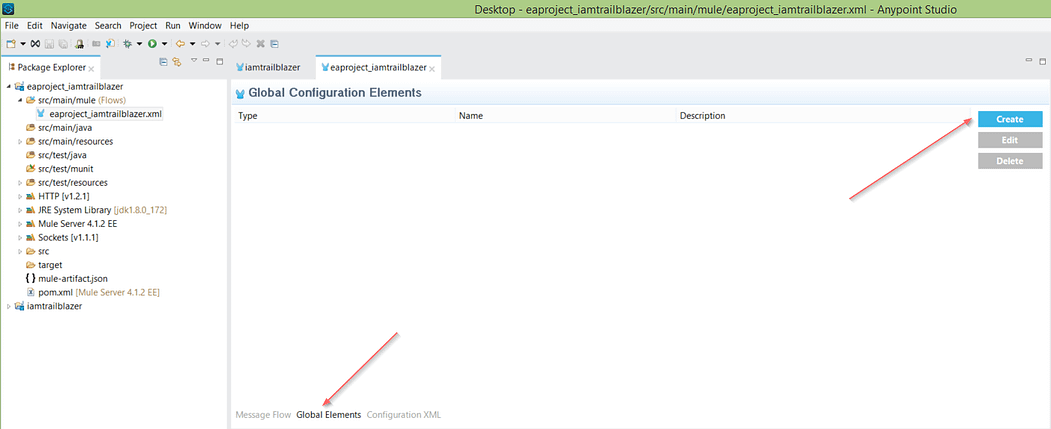
Task: Open the Forward history dropdown arrow
Action: pyautogui.click(x=218, y=44)
